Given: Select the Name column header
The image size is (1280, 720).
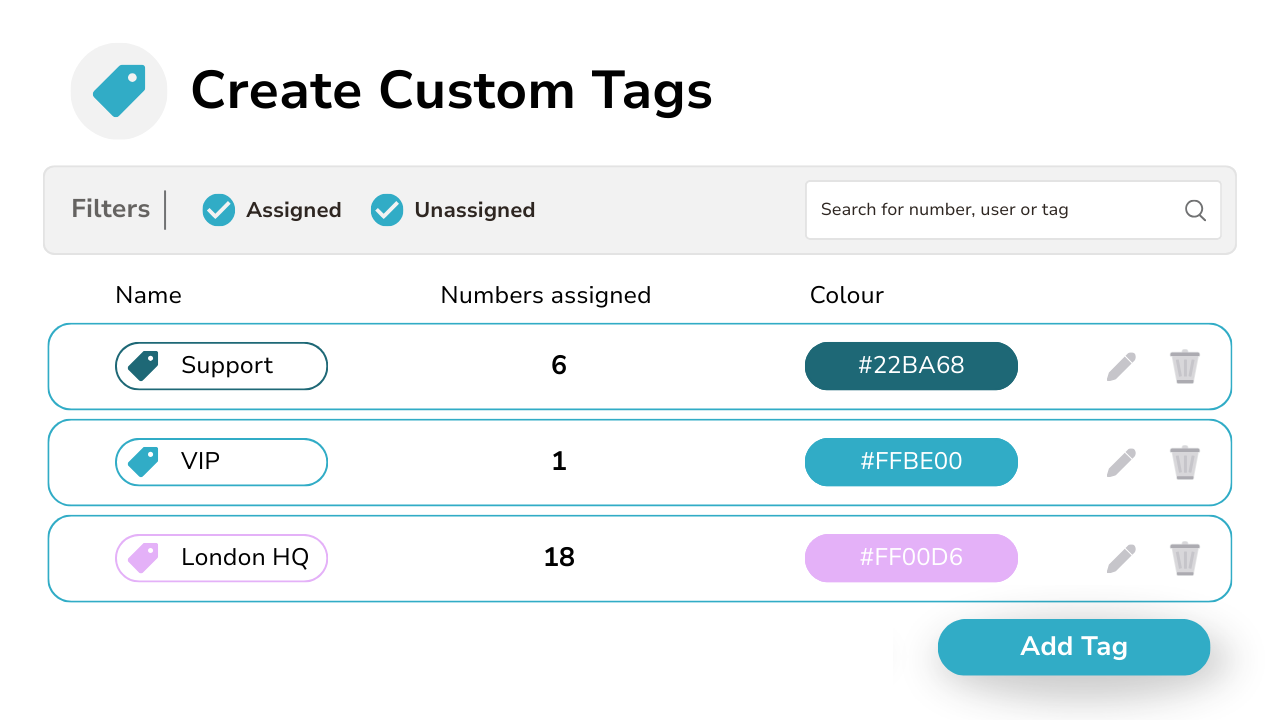Looking at the screenshot, I should coord(148,295).
